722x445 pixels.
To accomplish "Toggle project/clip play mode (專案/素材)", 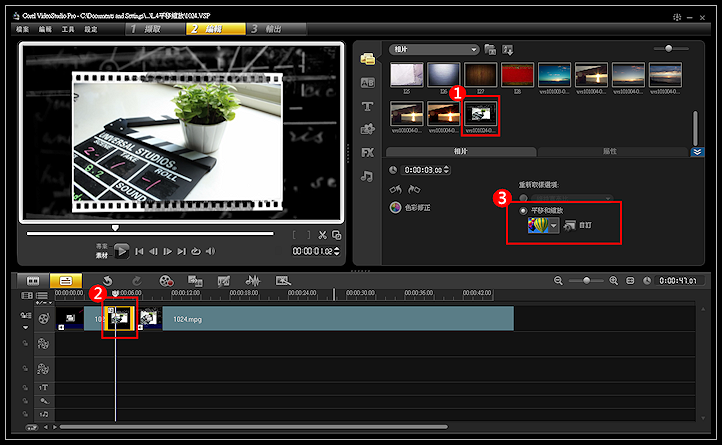I will point(101,251).
